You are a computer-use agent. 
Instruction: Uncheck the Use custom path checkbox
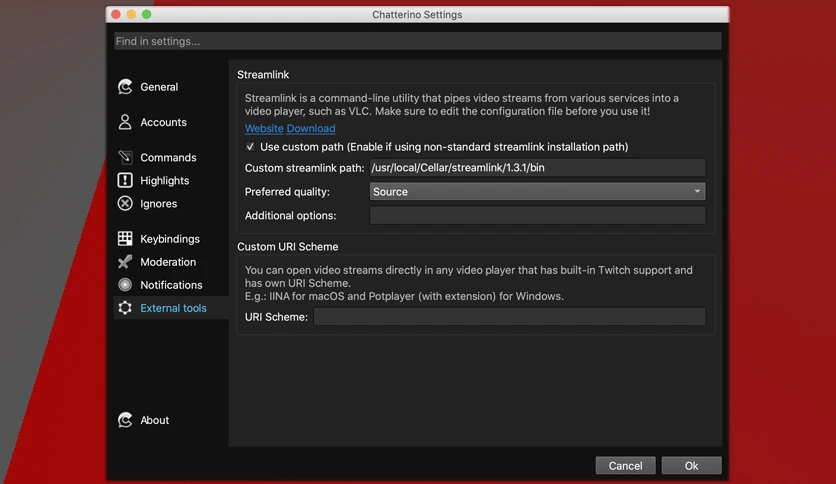pyautogui.click(x=250, y=147)
